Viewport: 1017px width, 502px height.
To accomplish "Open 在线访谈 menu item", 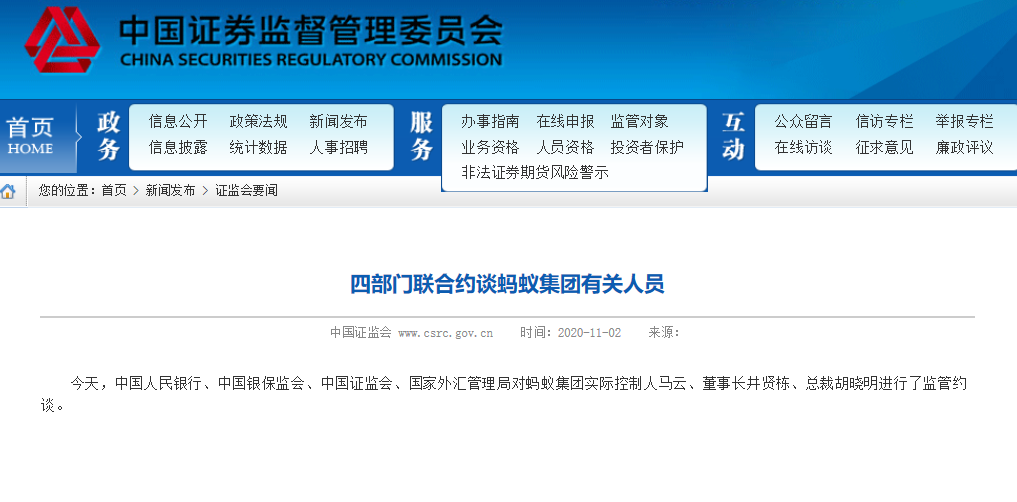I will [x=803, y=147].
